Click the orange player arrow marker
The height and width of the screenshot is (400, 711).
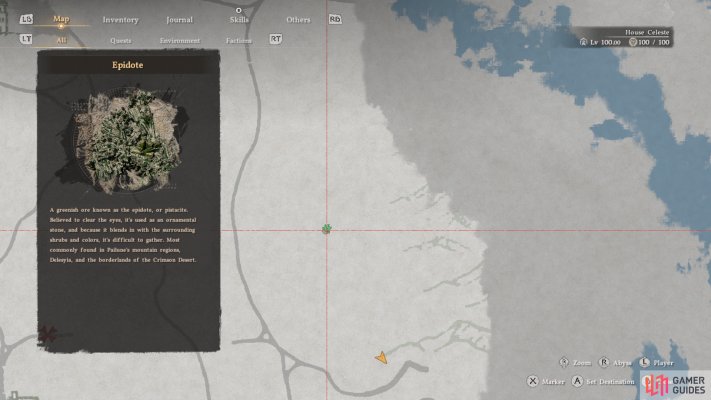tap(381, 358)
